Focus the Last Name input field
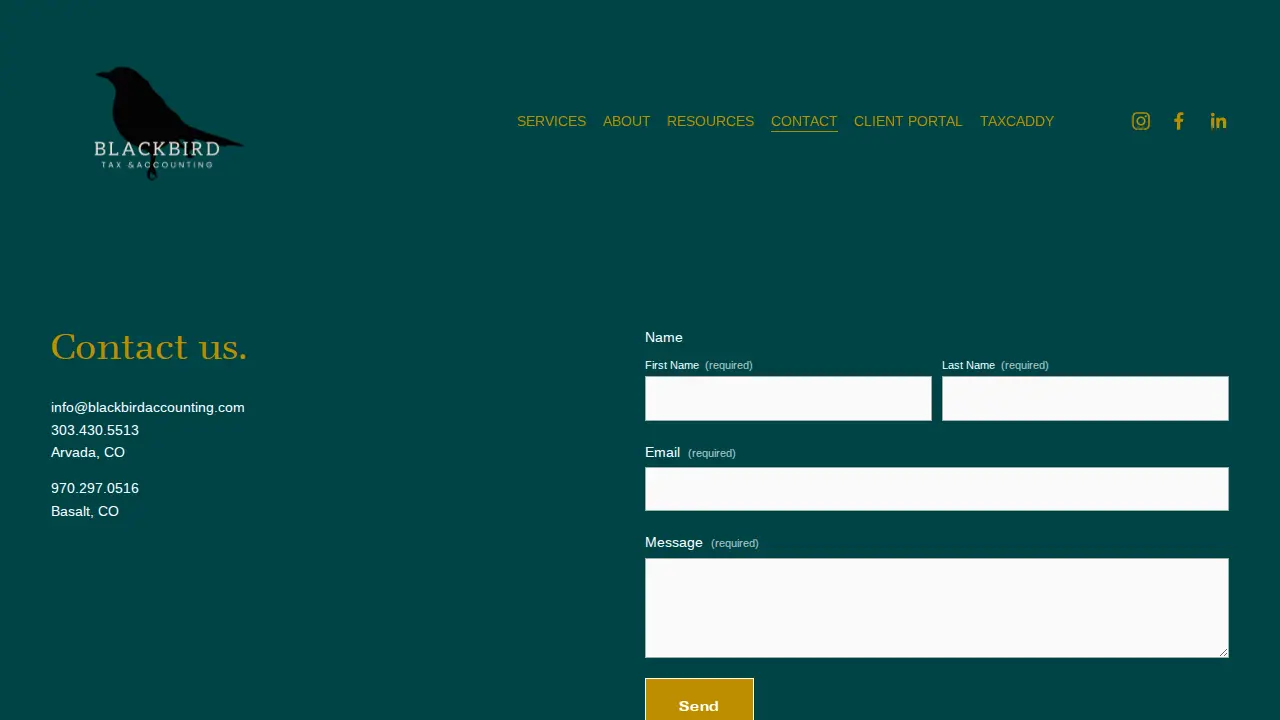Viewport: 1280px width, 720px height. [x=1085, y=398]
